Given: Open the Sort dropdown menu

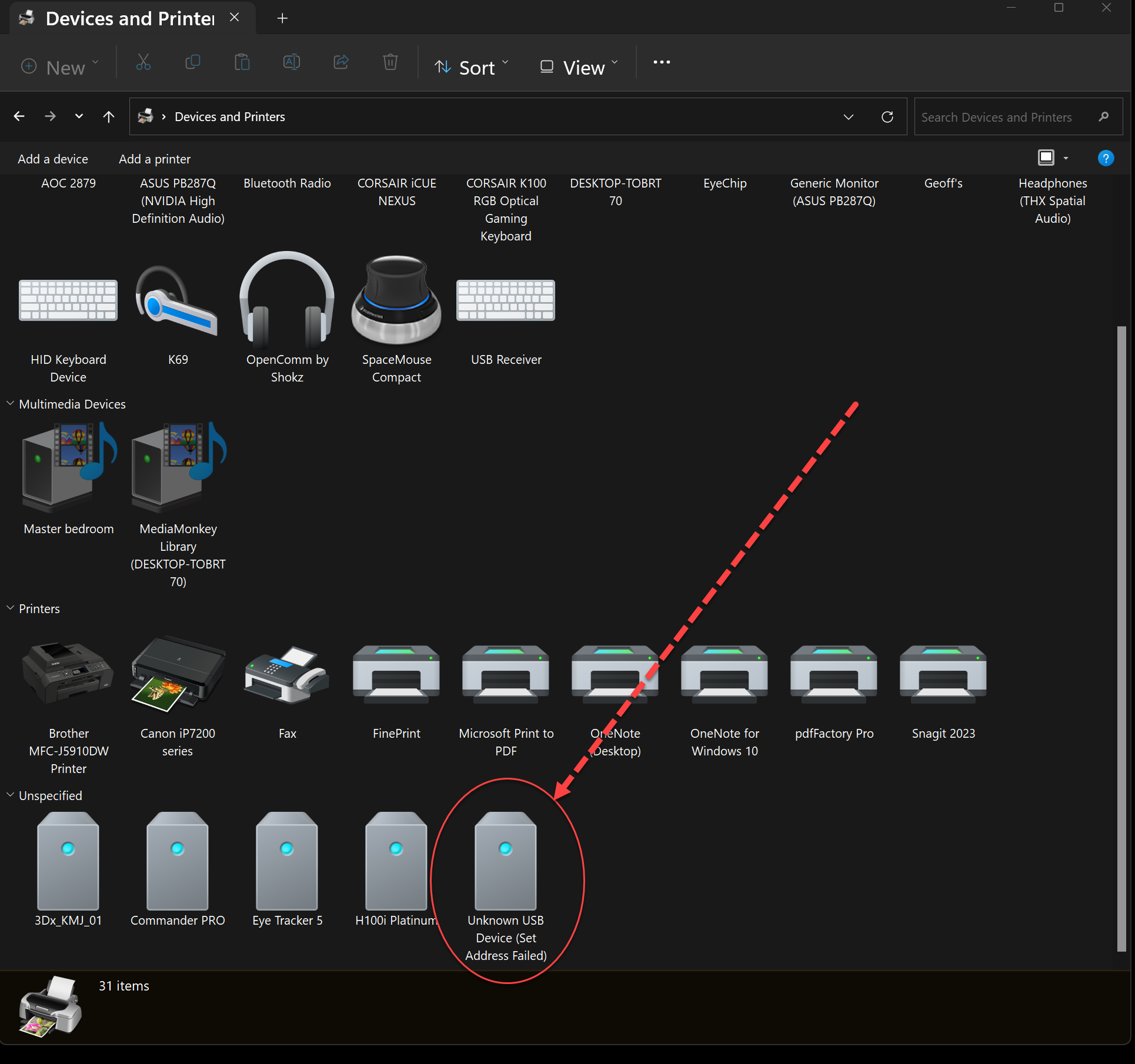Looking at the screenshot, I should 472,68.
